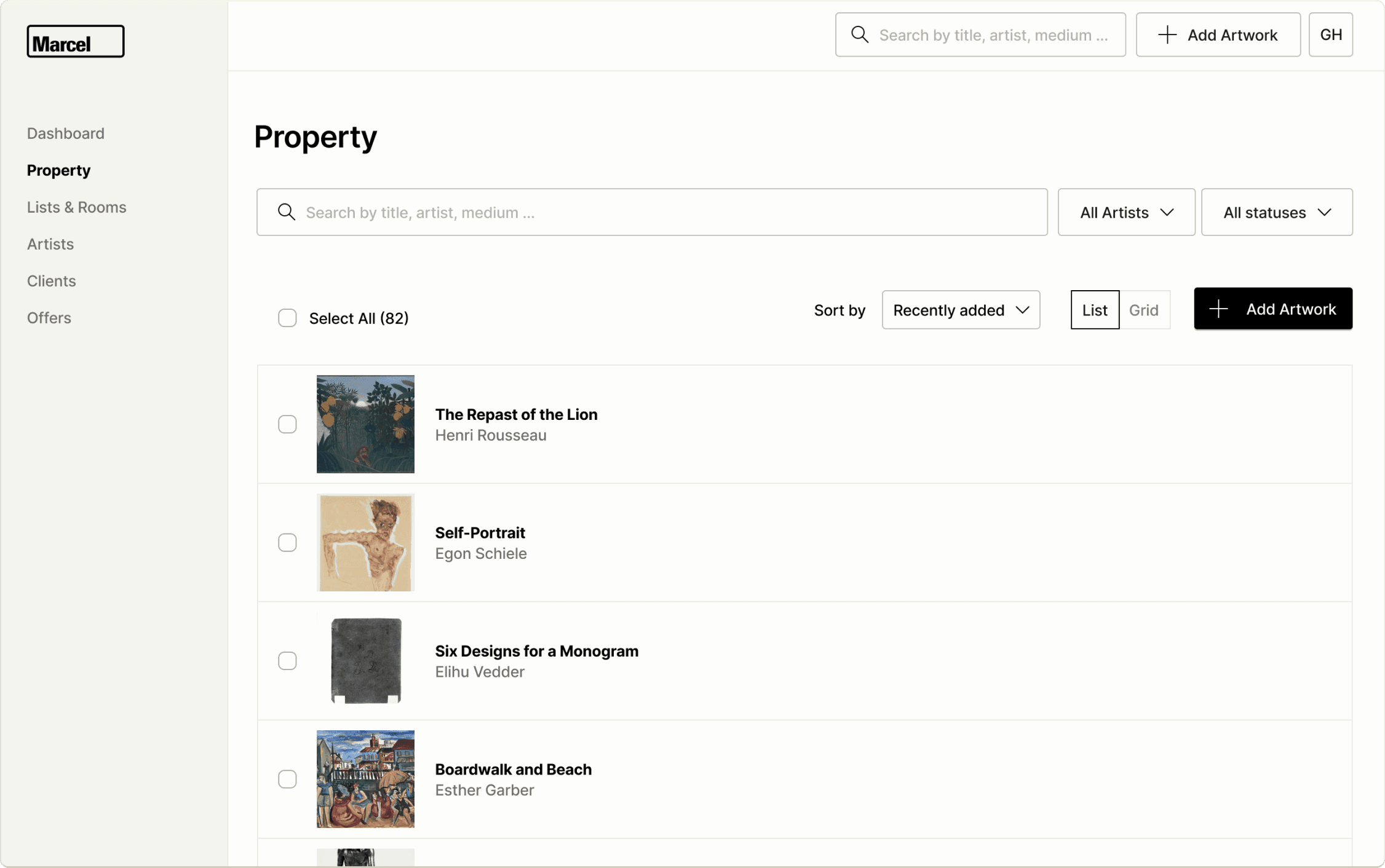Click the Property search magnifier icon
Viewport: 1385px width, 868px height.
click(x=286, y=212)
